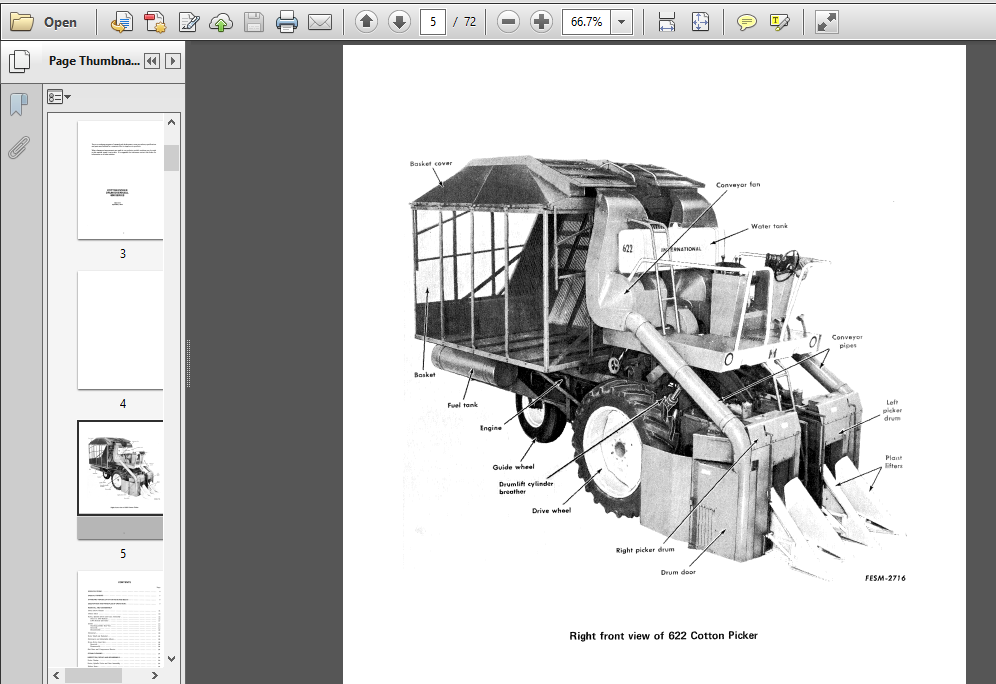Open the zoom level dropdown arrow
This screenshot has width=996, height=684.
[621, 22]
